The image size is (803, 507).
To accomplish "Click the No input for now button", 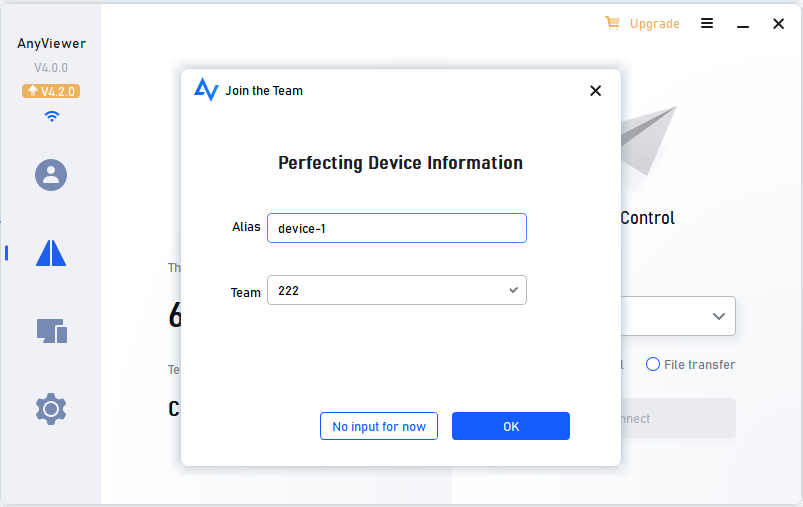I will coord(379,426).
